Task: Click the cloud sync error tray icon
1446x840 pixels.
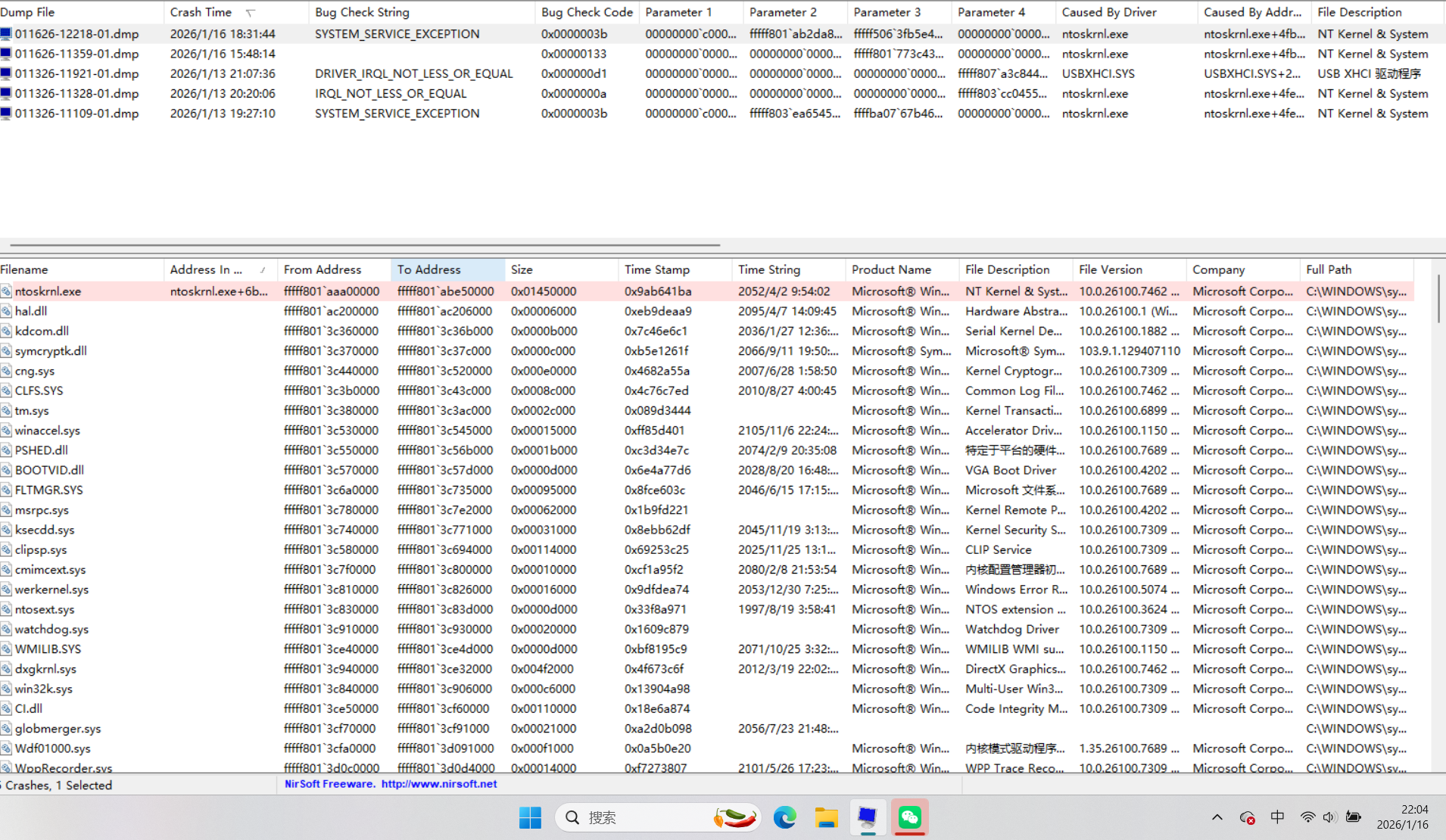Action: 1247,817
